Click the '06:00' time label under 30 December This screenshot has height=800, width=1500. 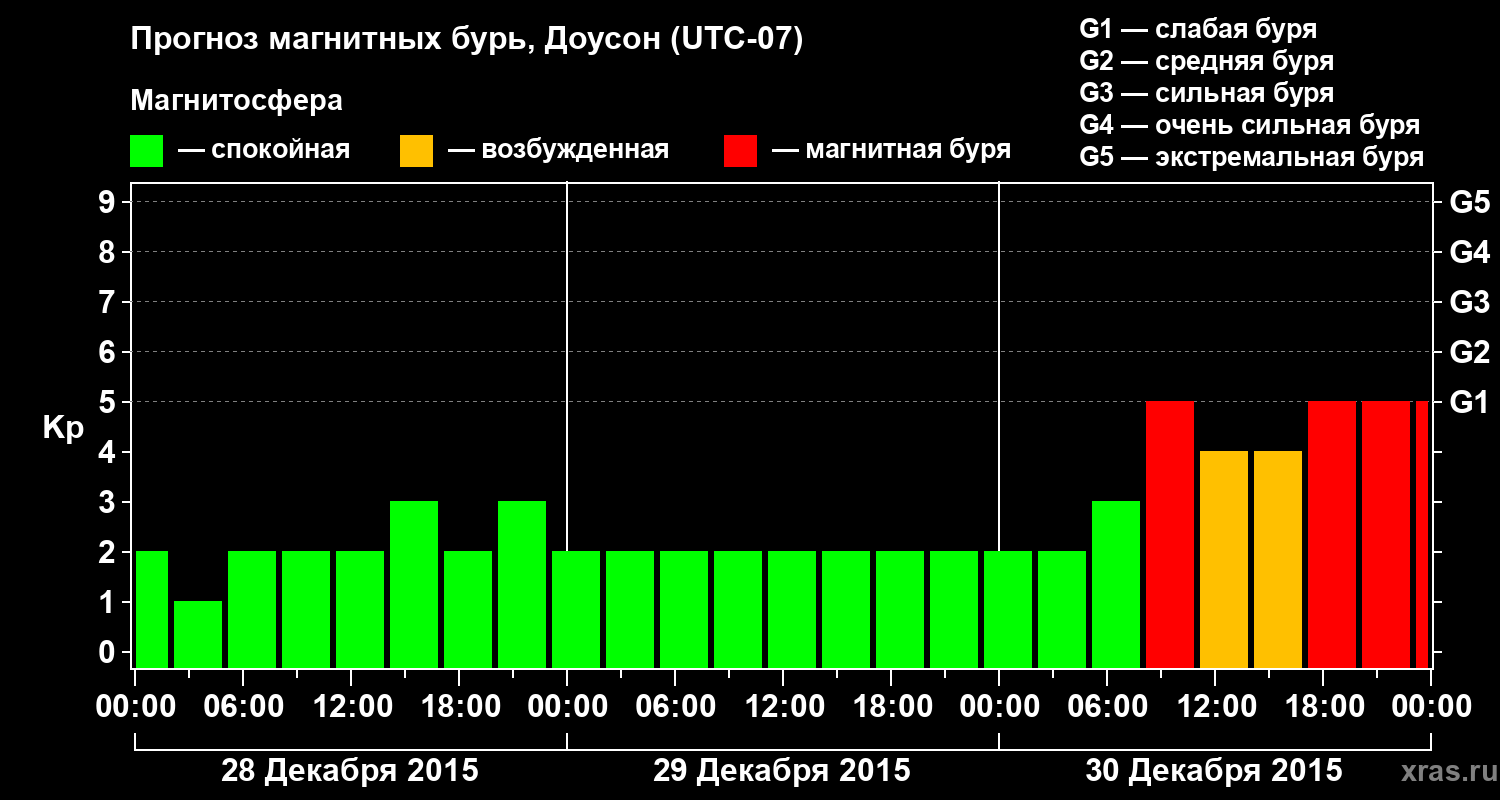pyautogui.click(x=1107, y=706)
